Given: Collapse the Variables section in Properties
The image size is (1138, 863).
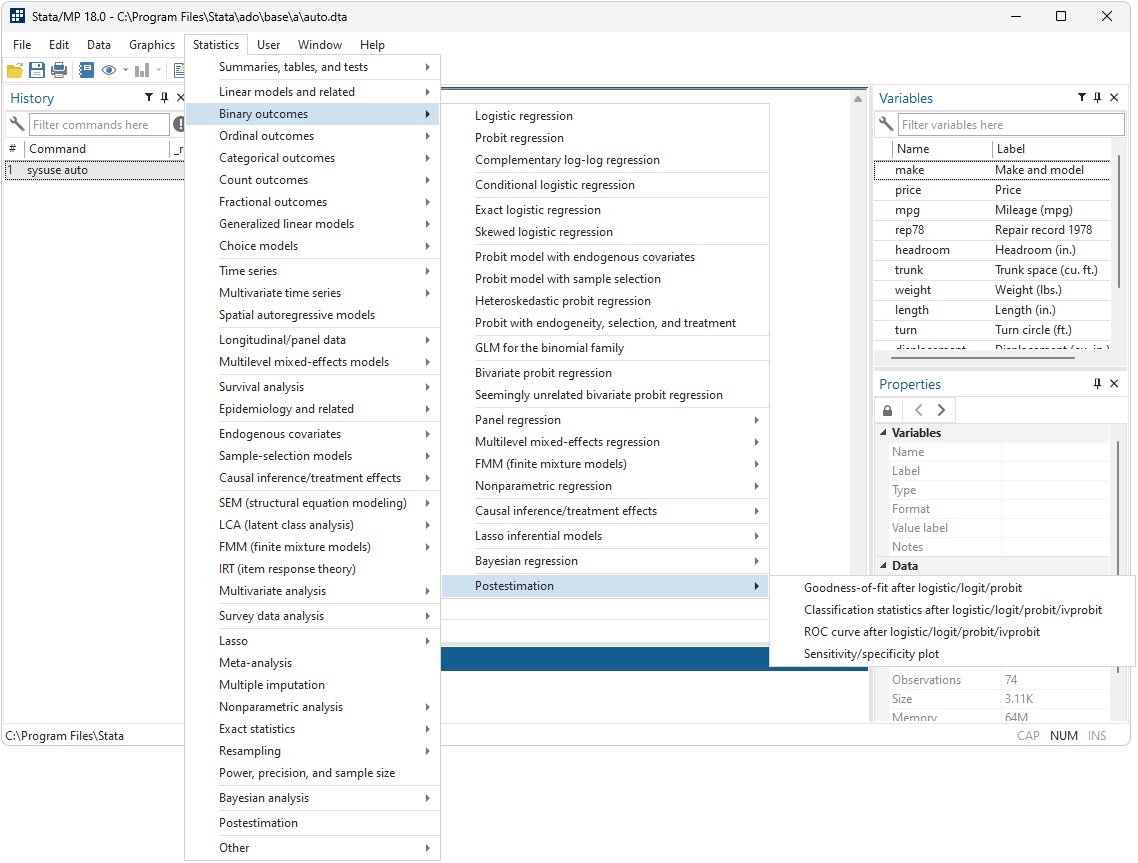Looking at the screenshot, I should pyautogui.click(x=883, y=433).
